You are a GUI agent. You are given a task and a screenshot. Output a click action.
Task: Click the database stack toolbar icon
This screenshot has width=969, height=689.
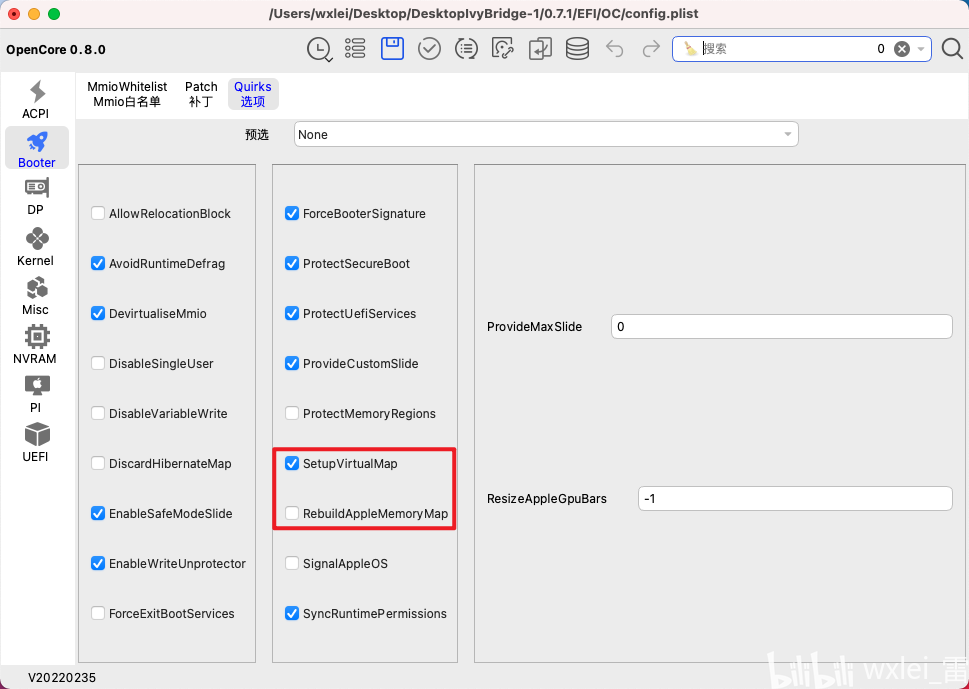pos(577,48)
